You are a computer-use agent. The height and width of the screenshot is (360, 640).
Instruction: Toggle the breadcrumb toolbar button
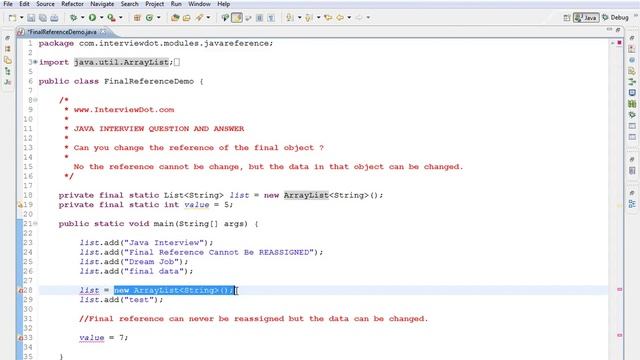coord(225,18)
